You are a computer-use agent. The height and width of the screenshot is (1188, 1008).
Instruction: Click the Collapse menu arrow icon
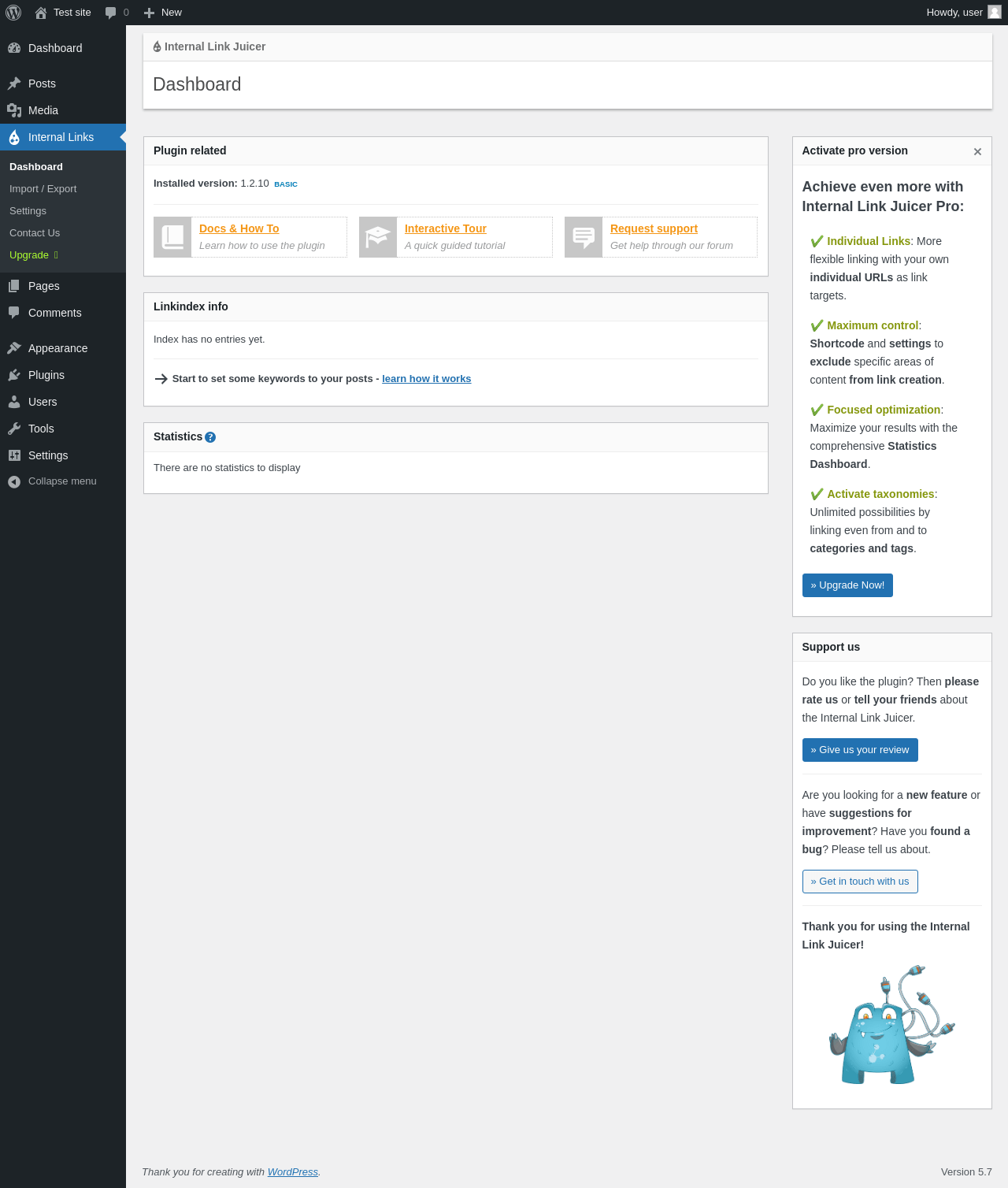(x=14, y=481)
